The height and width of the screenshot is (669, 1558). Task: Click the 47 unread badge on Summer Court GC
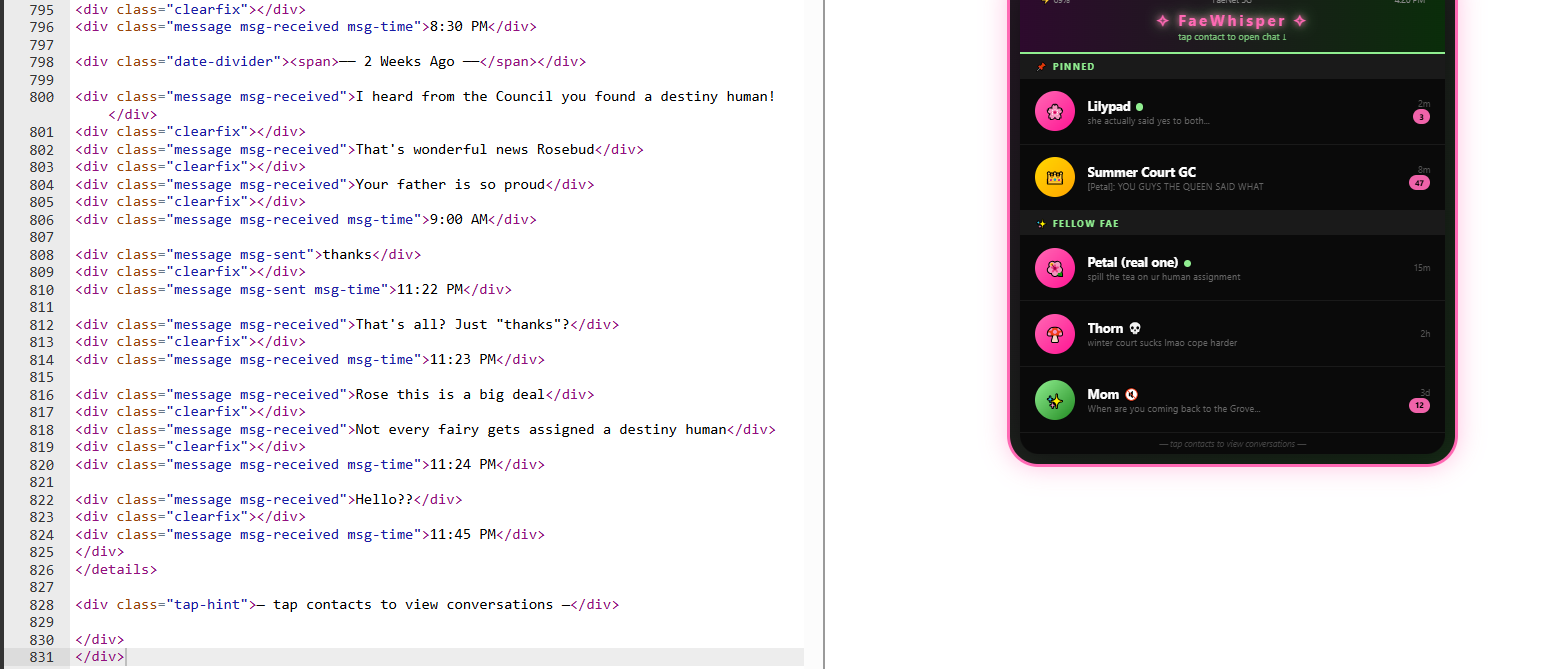click(x=1419, y=183)
